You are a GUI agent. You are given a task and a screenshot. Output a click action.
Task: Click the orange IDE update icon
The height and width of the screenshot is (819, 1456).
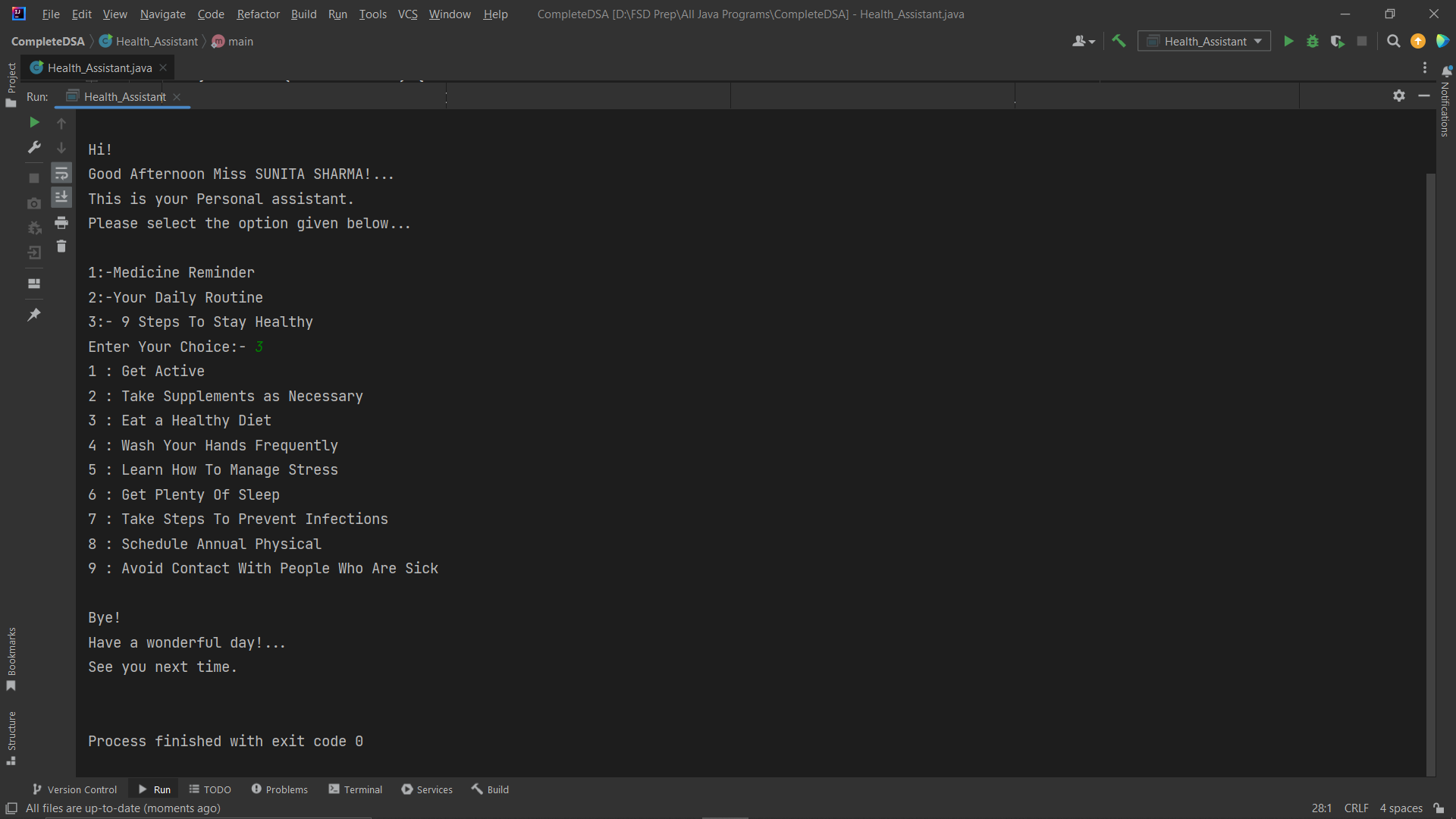[x=1418, y=42]
